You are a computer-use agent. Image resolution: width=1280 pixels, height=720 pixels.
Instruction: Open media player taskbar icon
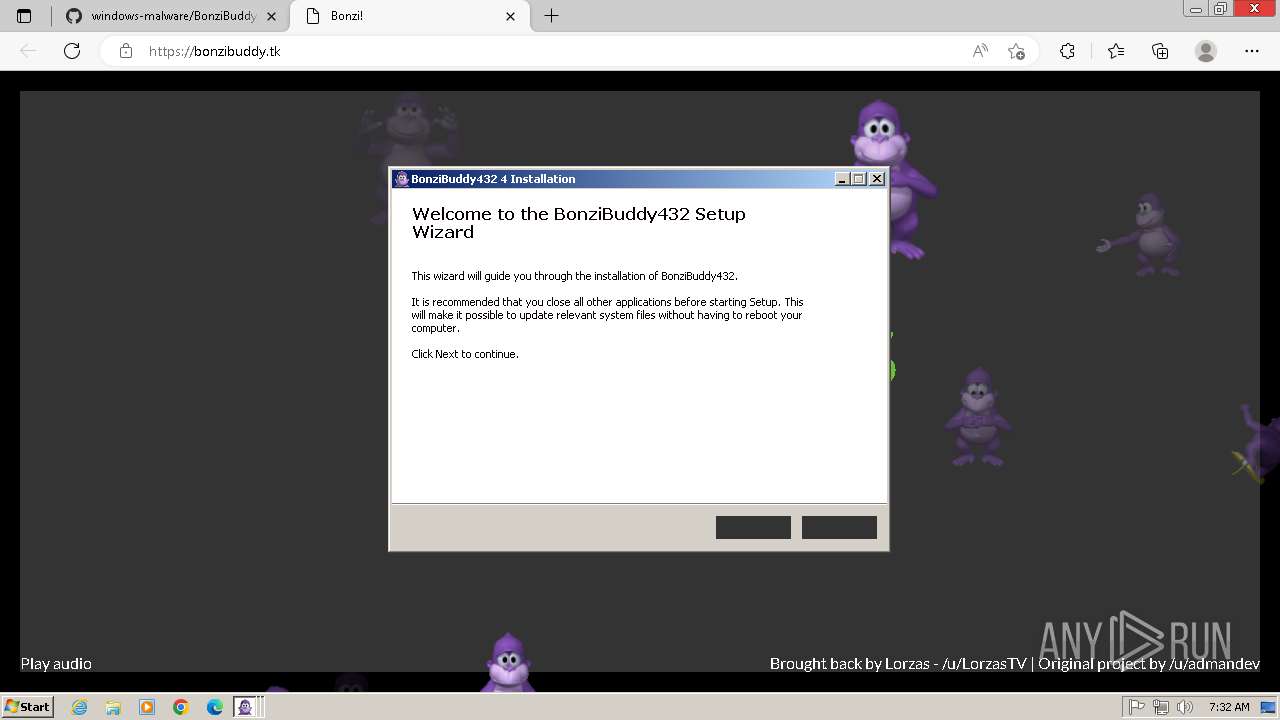[147, 707]
